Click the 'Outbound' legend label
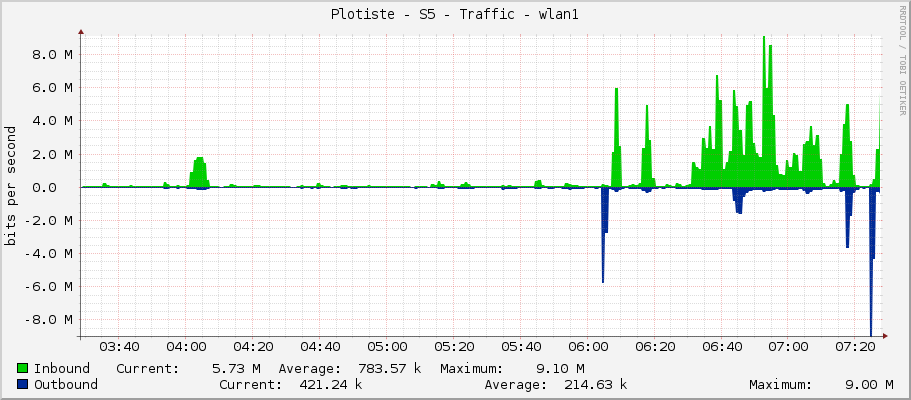This screenshot has height=400, width=911. pyautogui.click(x=66, y=385)
